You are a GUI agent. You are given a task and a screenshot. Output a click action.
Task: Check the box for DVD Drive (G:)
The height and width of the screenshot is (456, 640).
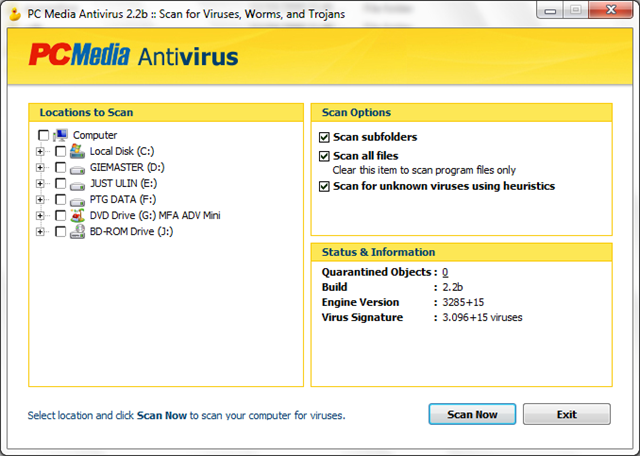60,215
